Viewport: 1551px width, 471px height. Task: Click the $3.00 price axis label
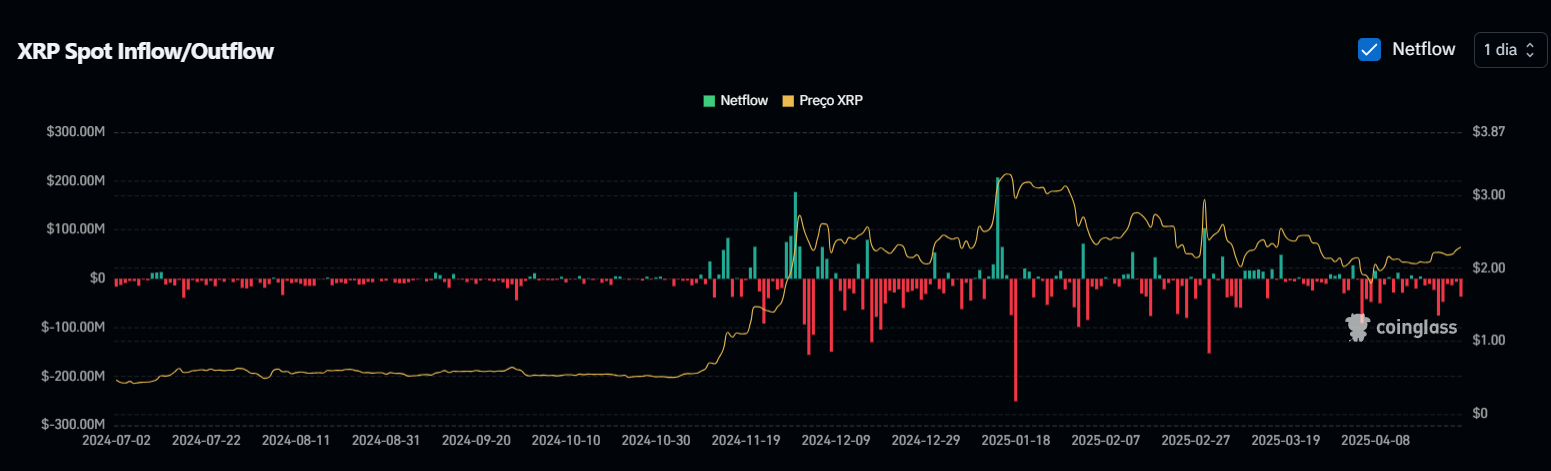pyautogui.click(x=1489, y=194)
